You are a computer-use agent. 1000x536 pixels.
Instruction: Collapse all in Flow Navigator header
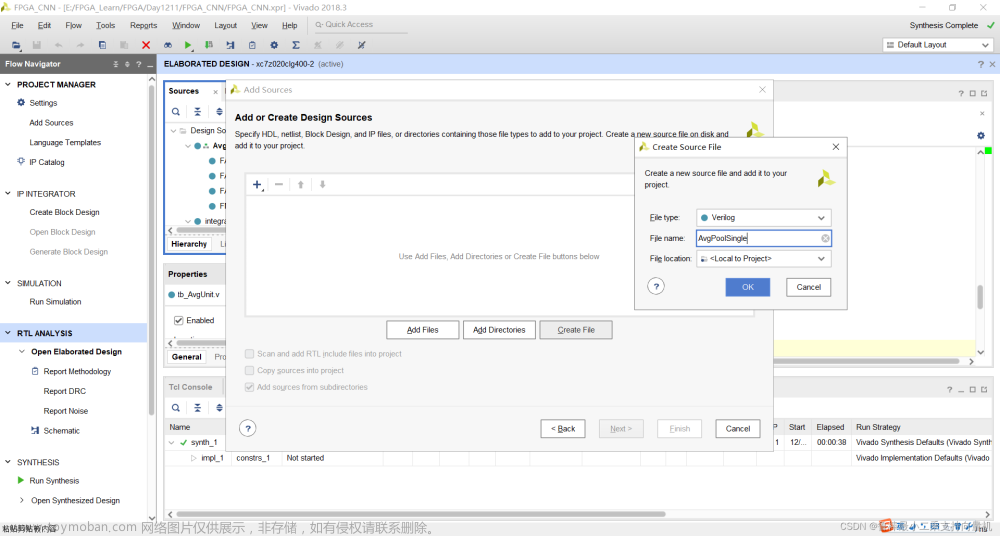pyautogui.click(x=115, y=64)
